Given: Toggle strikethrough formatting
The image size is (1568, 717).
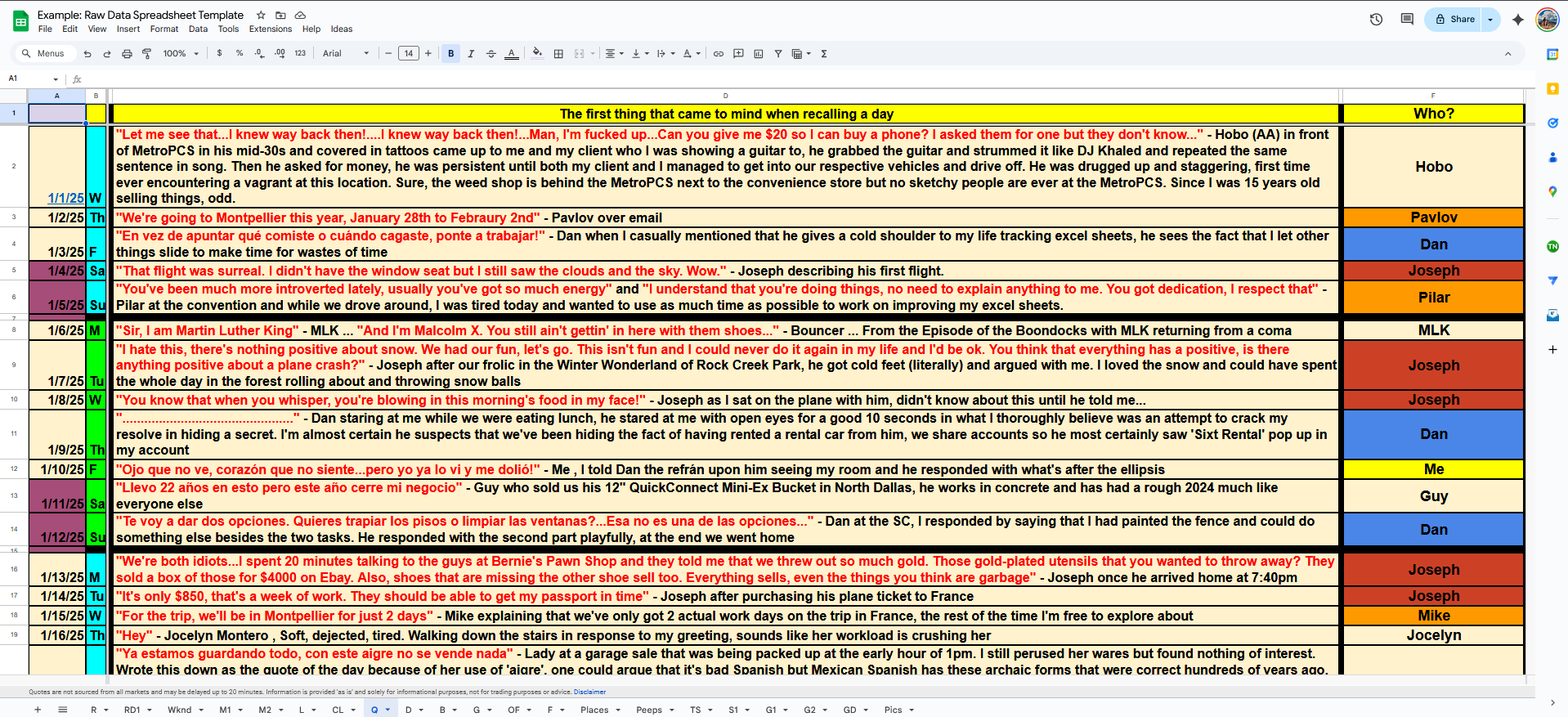Looking at the screenshot, I should point(491,54).
